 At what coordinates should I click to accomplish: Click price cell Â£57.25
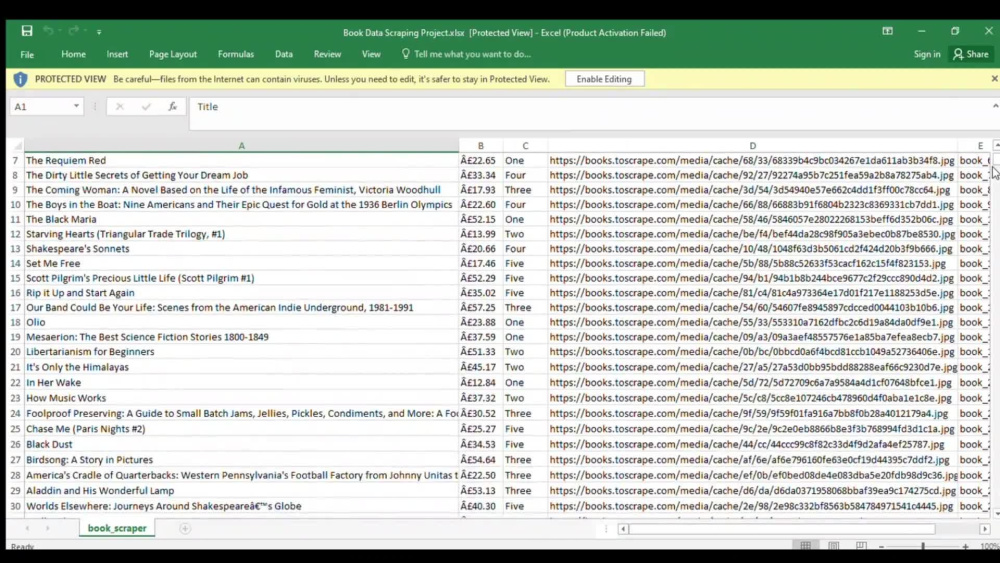click(x=481, y=307)
